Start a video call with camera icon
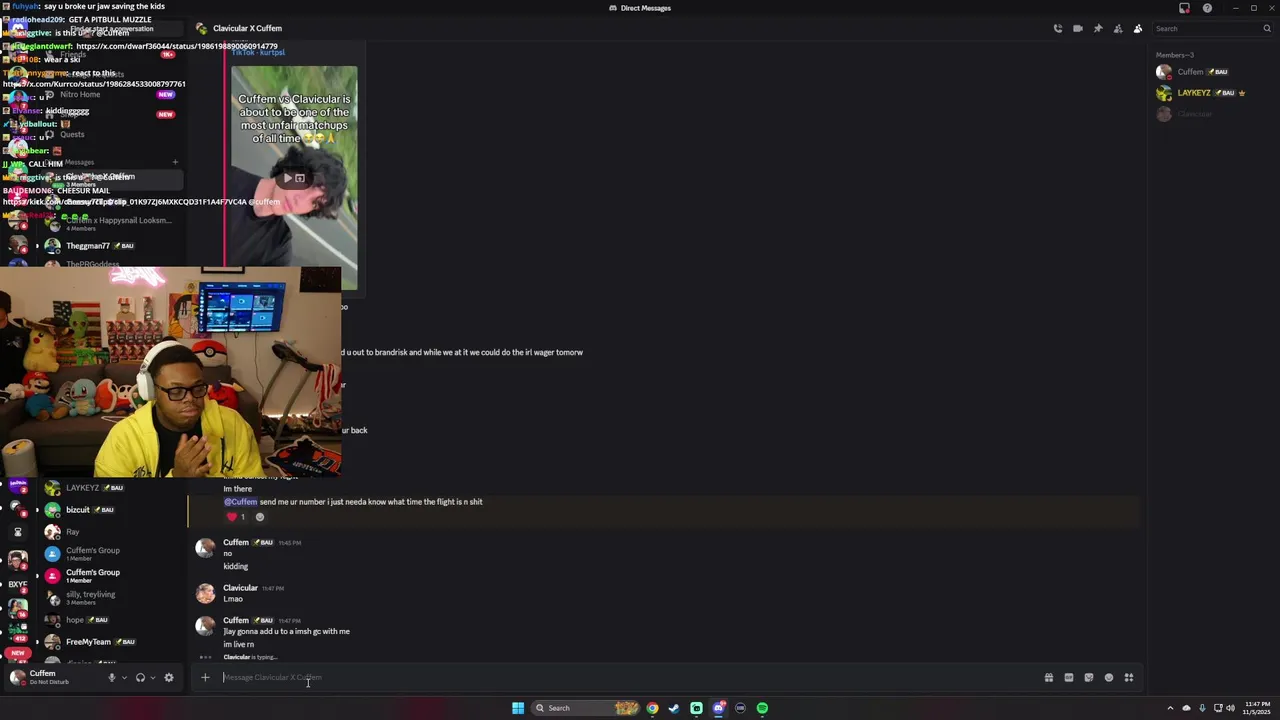This screenshot has width=1280, height=720. pos(1078,28)
